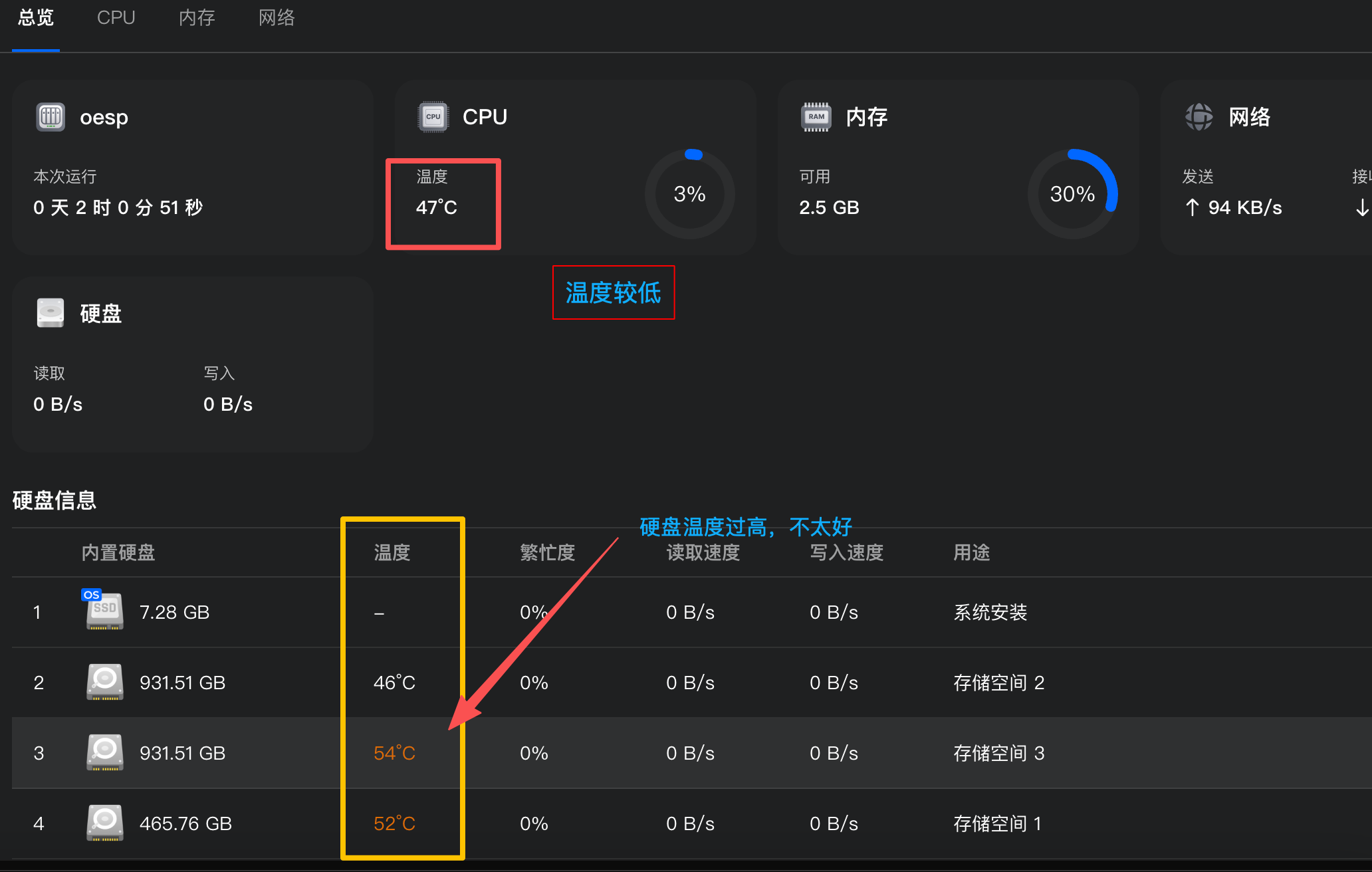Click the hard drive icon of disk 2
This screenshot has width=1372, height=872.
[104, 682]
